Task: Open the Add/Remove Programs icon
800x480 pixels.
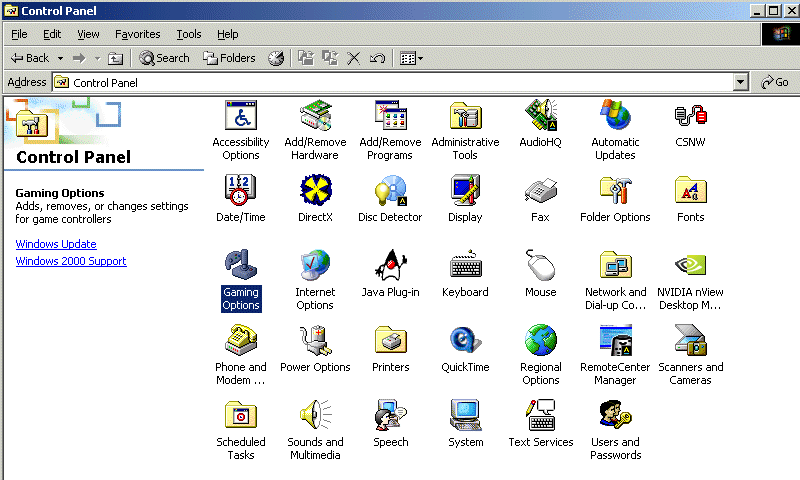Action: (390, 118)
